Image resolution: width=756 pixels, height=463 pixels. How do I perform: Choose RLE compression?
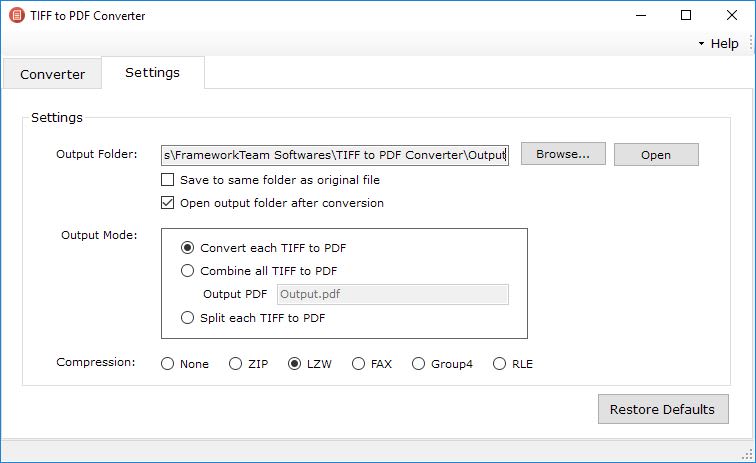click(x=499, y=364)
